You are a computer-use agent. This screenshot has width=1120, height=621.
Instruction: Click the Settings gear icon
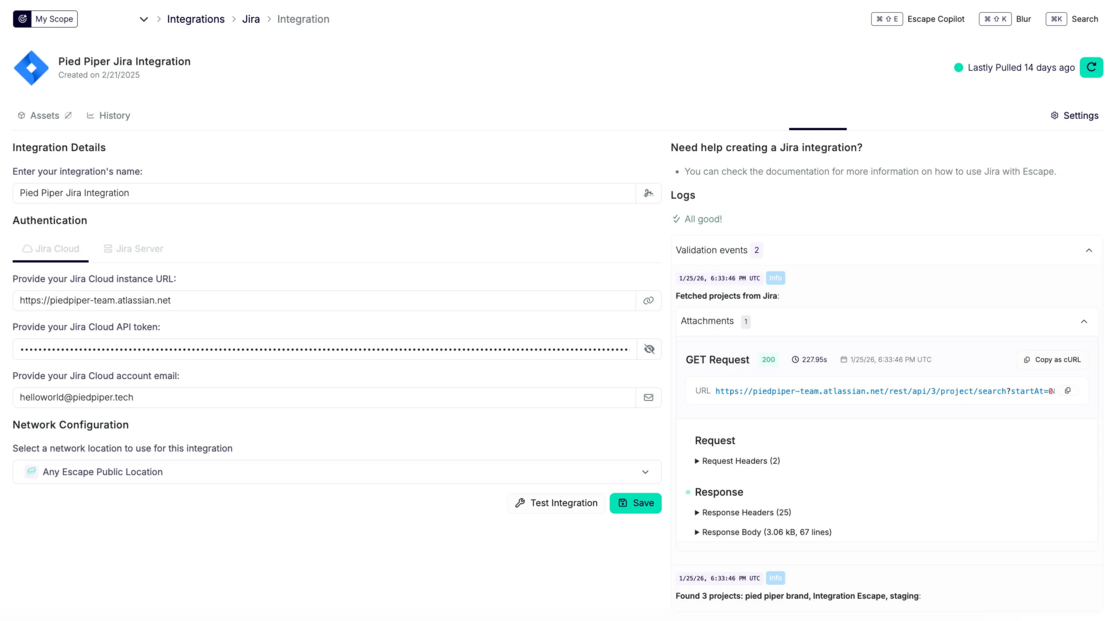[x=1054, y=116]
